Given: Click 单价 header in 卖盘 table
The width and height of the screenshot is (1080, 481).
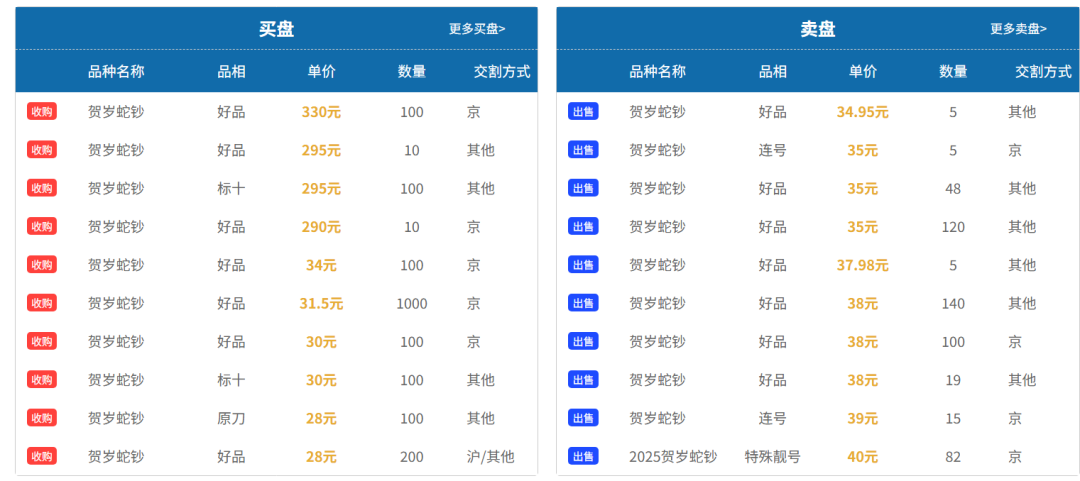Looking at the screenshot, I should click(x=862, y=71).
